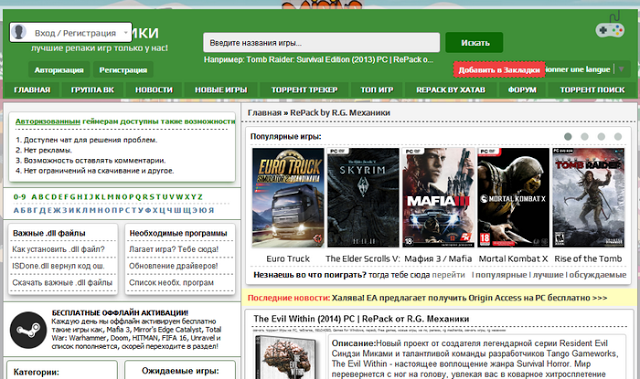Open the Mortal Kombat X cover thumbnail
Image resolution: width=640 pixels, height=379 pixels.
tap(513, 197)
